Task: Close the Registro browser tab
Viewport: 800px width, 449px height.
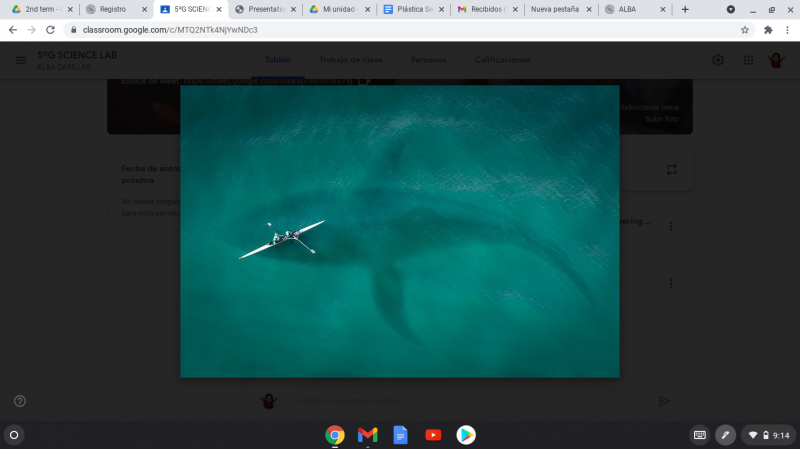Action: [x=144, y=9]
